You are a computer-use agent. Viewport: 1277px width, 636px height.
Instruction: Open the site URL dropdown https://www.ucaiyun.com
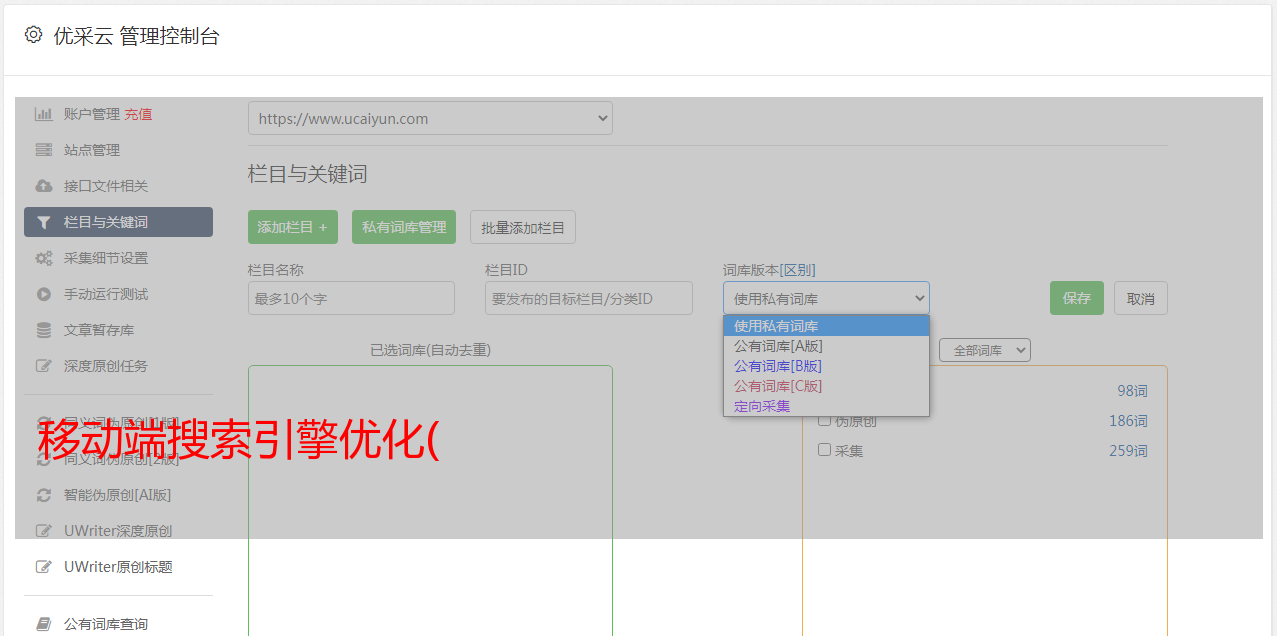click(430, 118)
